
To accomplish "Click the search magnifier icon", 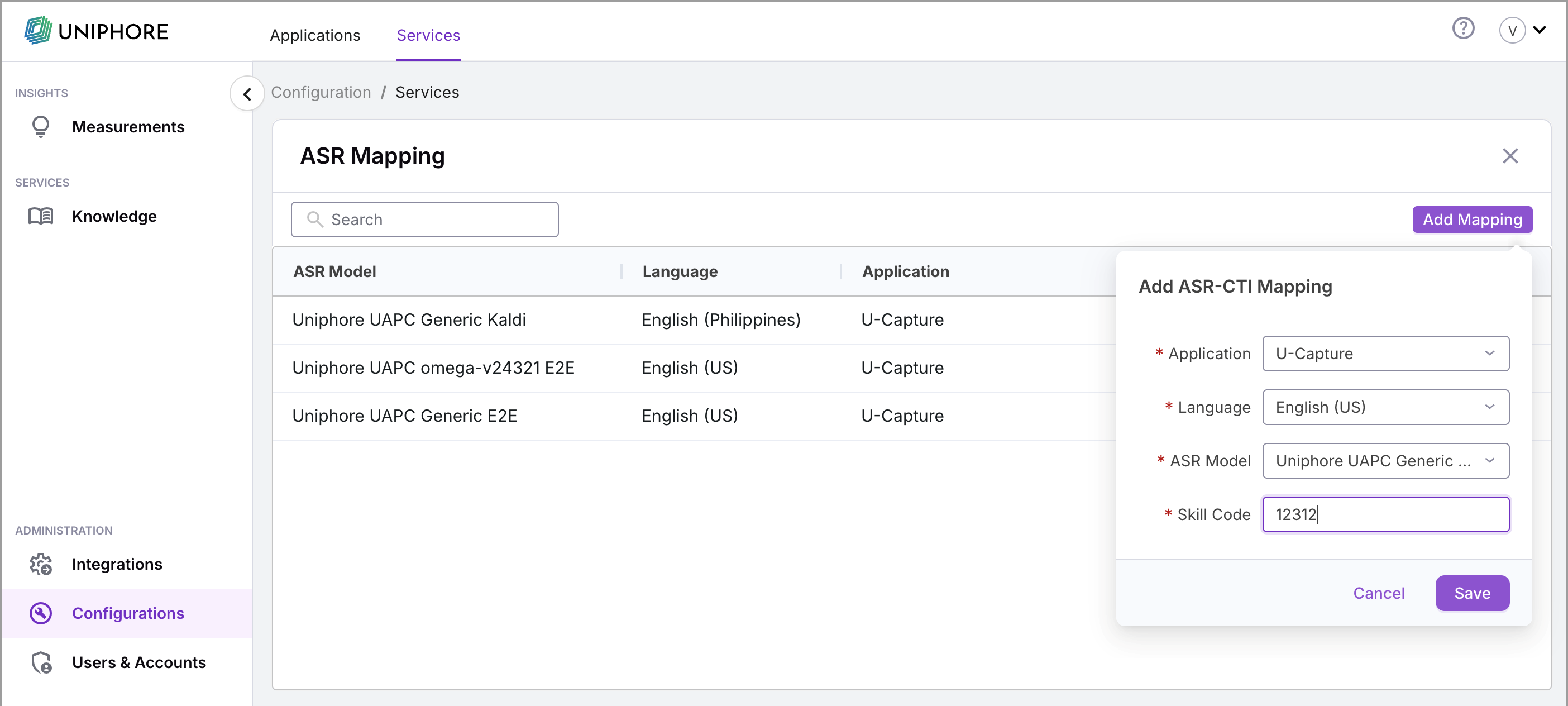I will (315, 219).
